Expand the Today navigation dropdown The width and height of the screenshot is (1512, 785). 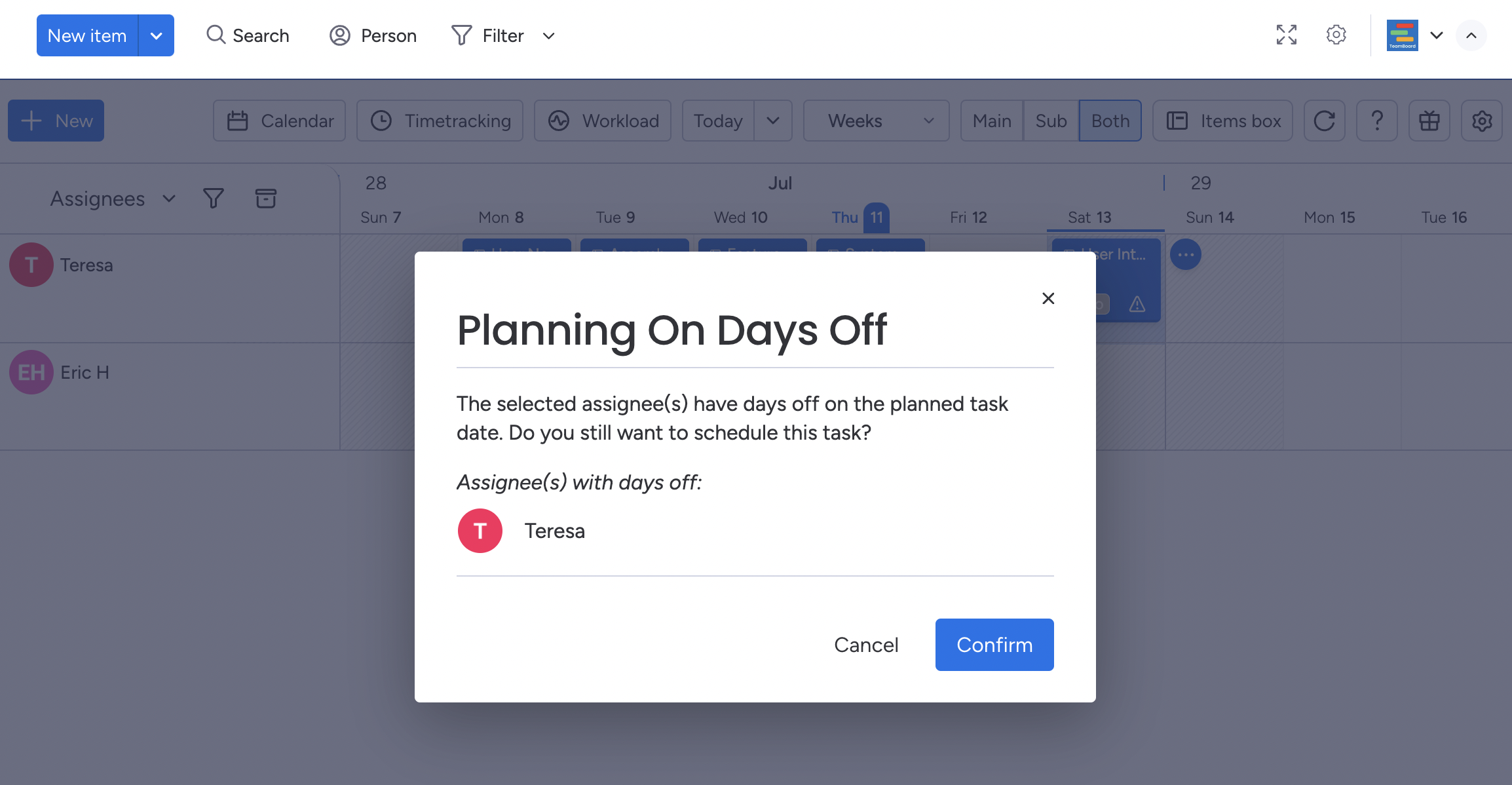[x=773, y=121]
